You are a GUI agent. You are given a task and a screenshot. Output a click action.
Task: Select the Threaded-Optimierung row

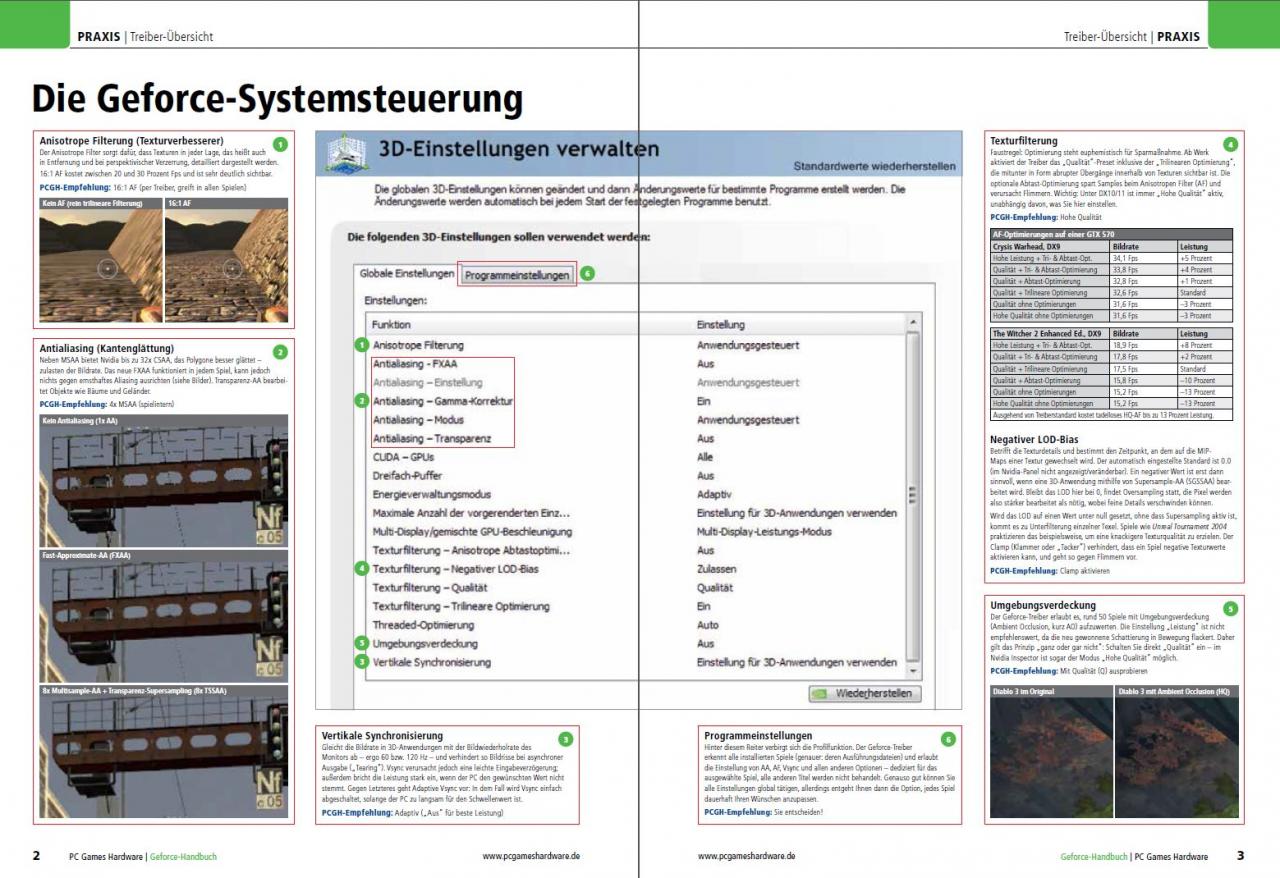click(x=634, y=625)
